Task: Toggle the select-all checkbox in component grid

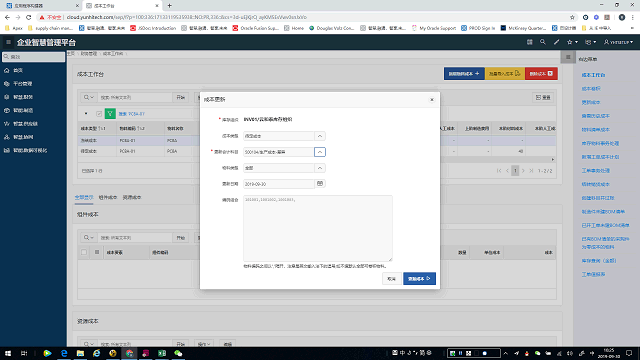Action: pyautogui.click(x=84, y=252)
